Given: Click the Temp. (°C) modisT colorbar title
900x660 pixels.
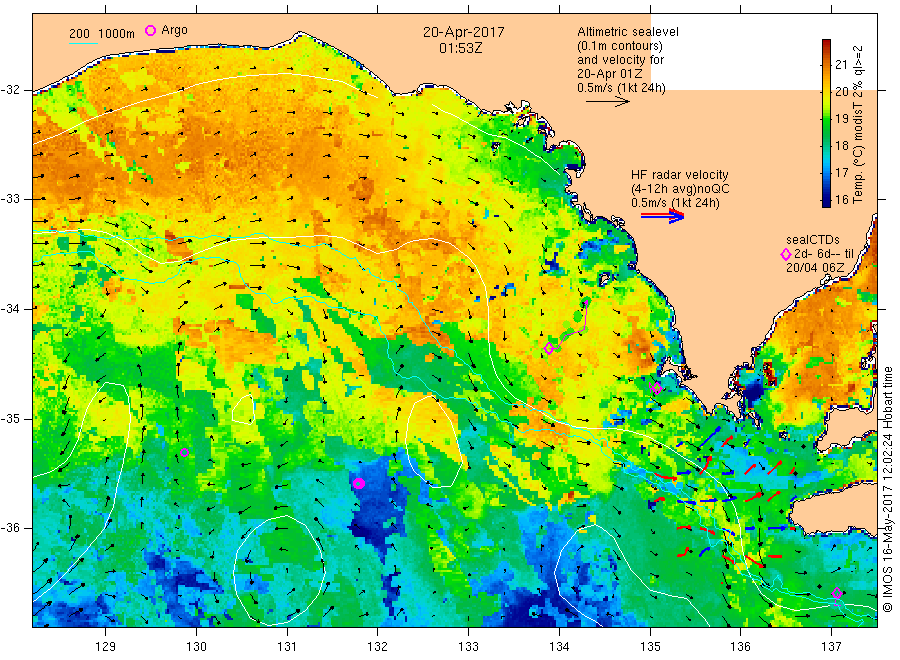Looking at the screenshot, I should (858, 124).
